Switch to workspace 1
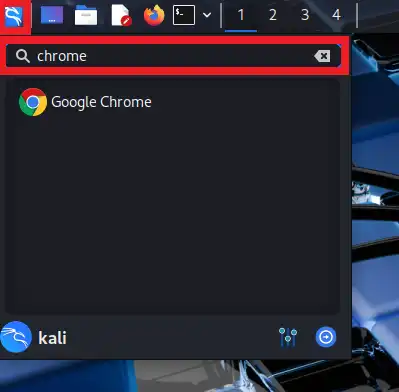399x392 pixels. pyautogui.click(x=241, y=15)
